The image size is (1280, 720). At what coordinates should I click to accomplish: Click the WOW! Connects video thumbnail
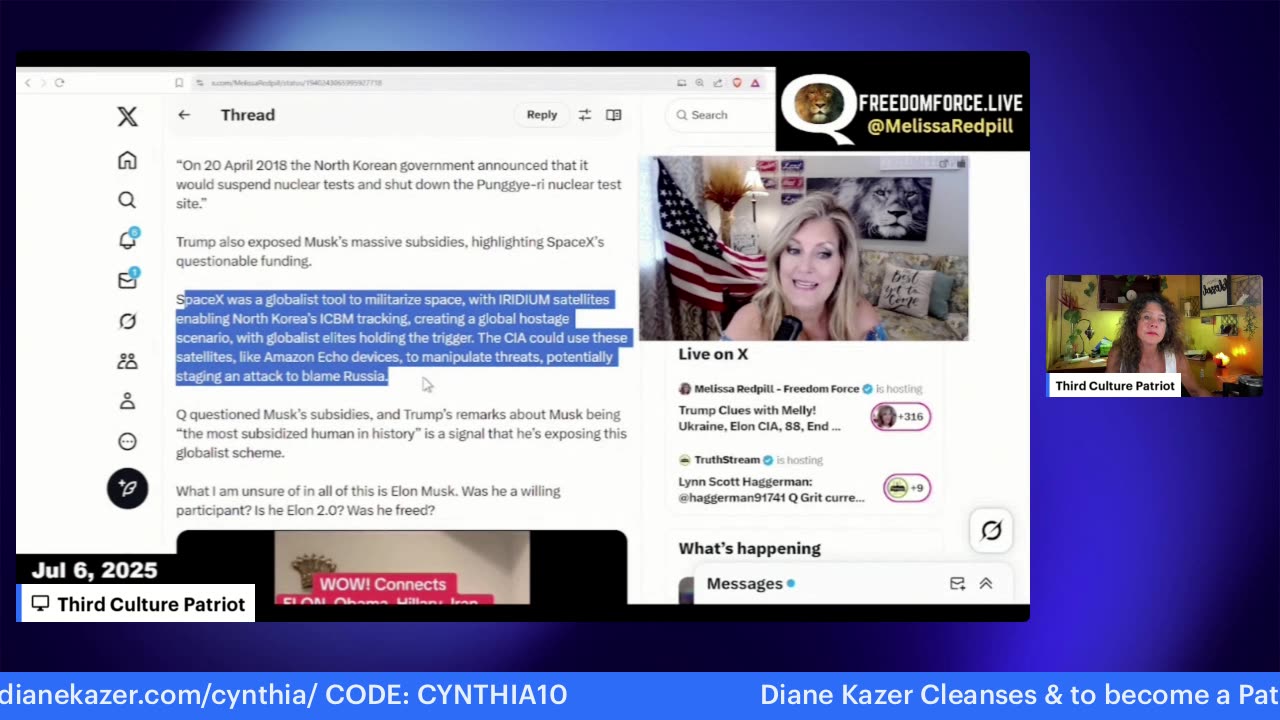(x=402, y=567)
